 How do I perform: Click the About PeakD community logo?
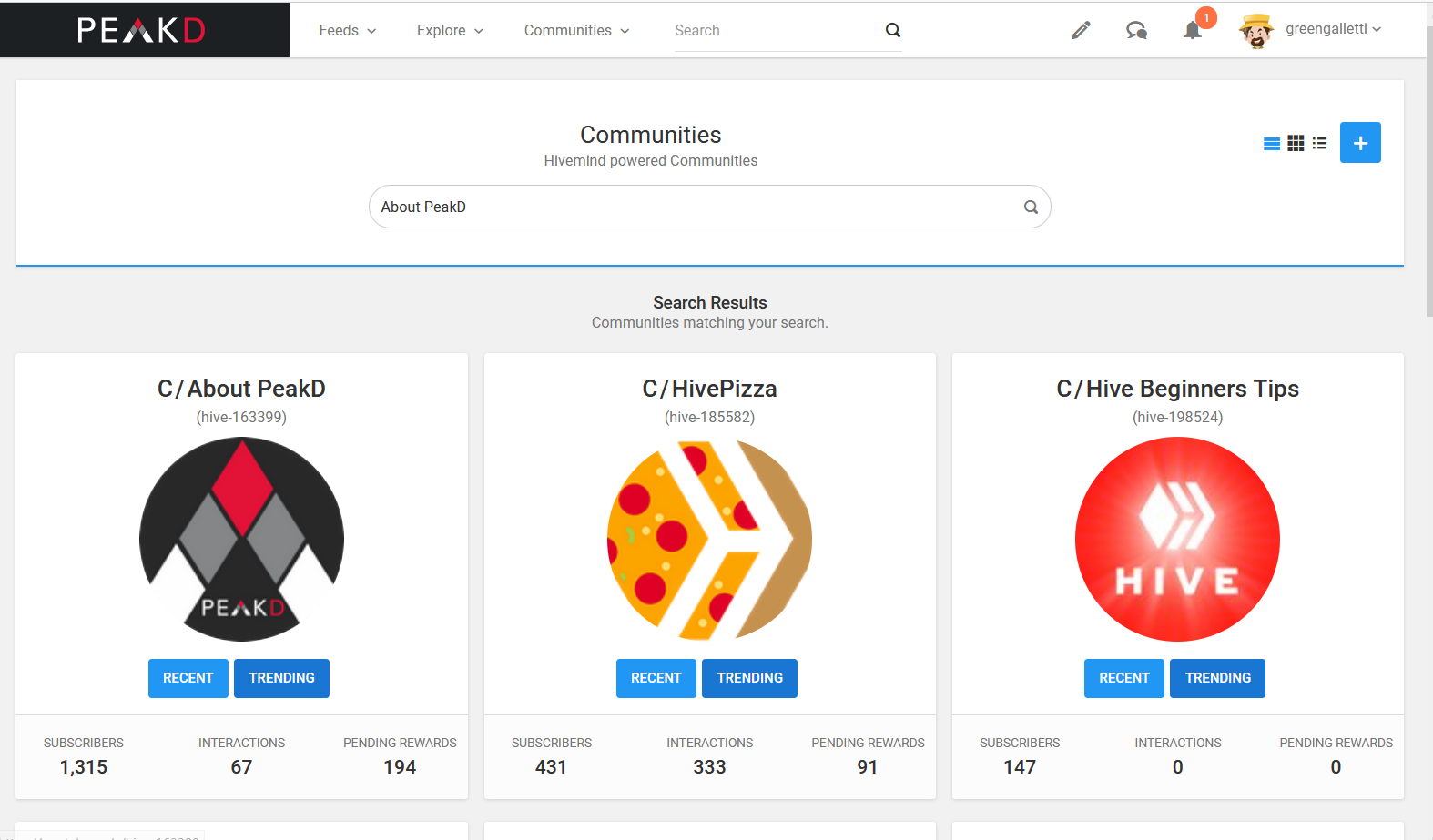click(241, 539)
